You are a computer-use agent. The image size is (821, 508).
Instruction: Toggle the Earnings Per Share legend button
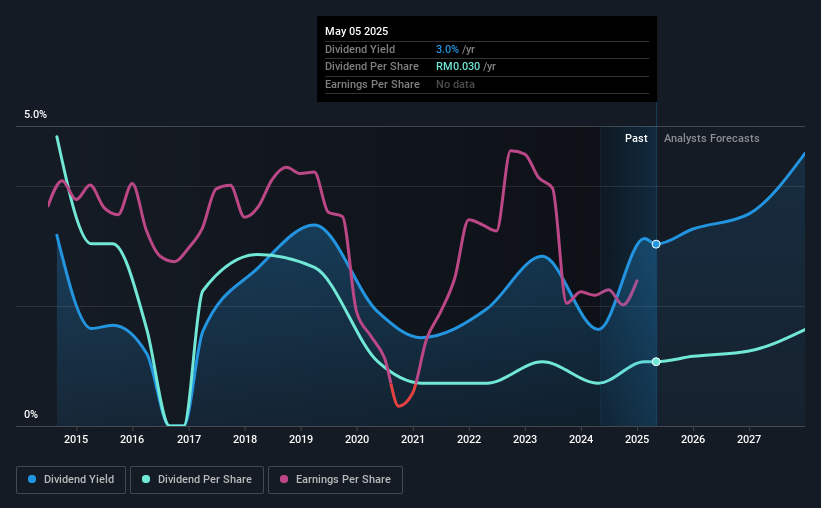coord(335,480)
